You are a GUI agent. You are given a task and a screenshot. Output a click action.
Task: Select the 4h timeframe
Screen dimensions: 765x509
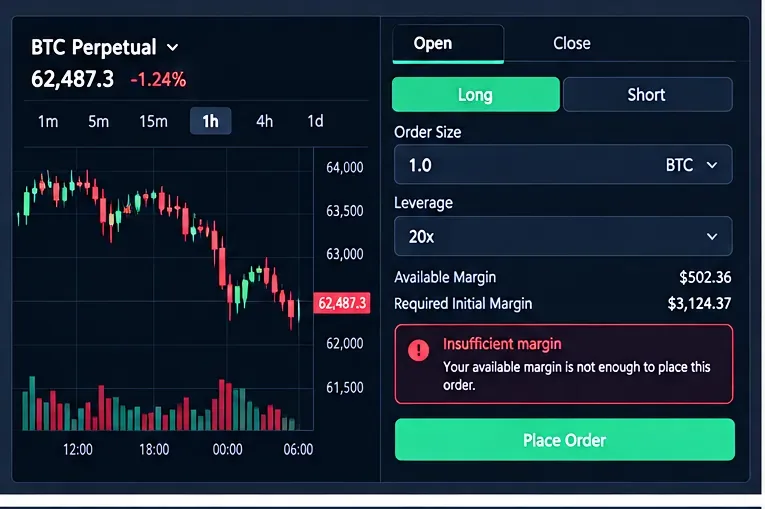[264, 121]
